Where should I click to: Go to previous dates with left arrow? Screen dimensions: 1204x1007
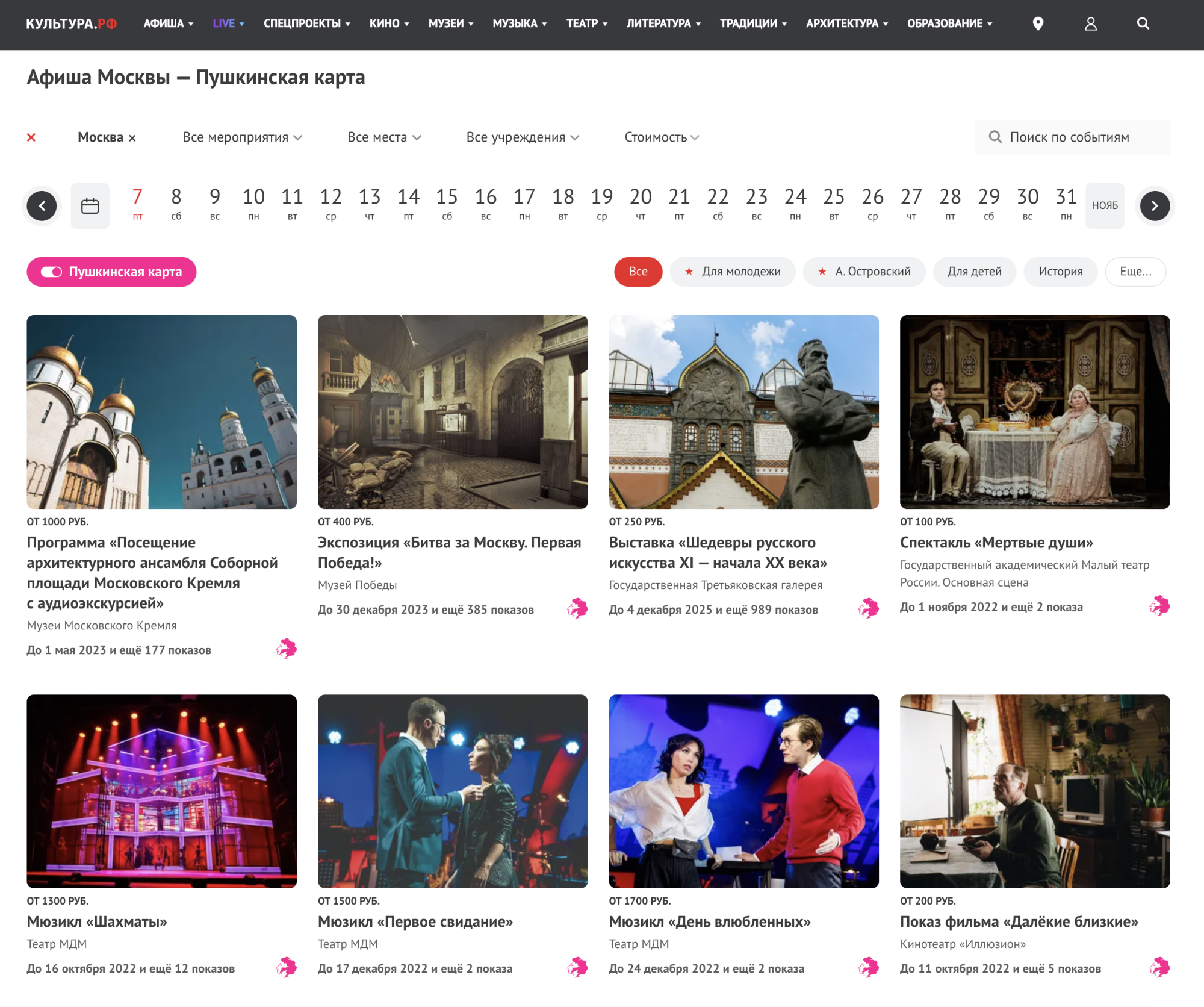tap(42, 206)
